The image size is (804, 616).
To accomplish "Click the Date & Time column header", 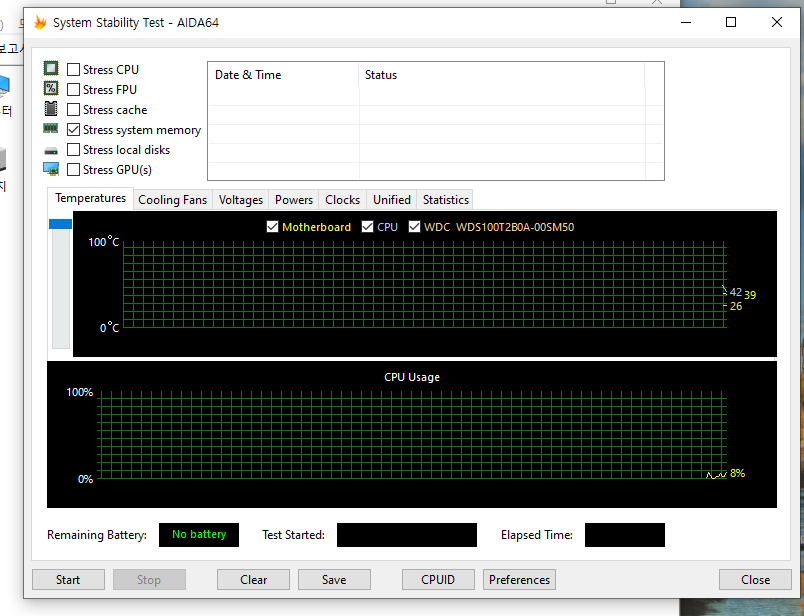I will [283, 75].
